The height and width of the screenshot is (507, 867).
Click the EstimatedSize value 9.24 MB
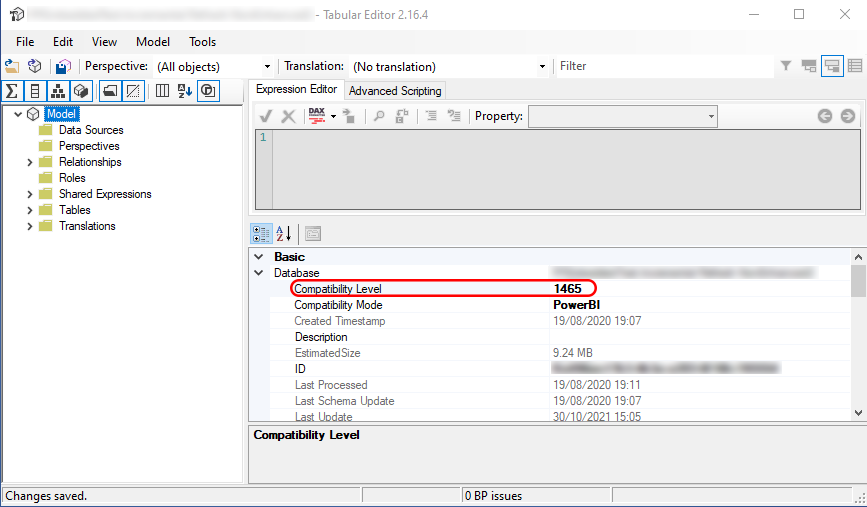pos(572,353)
